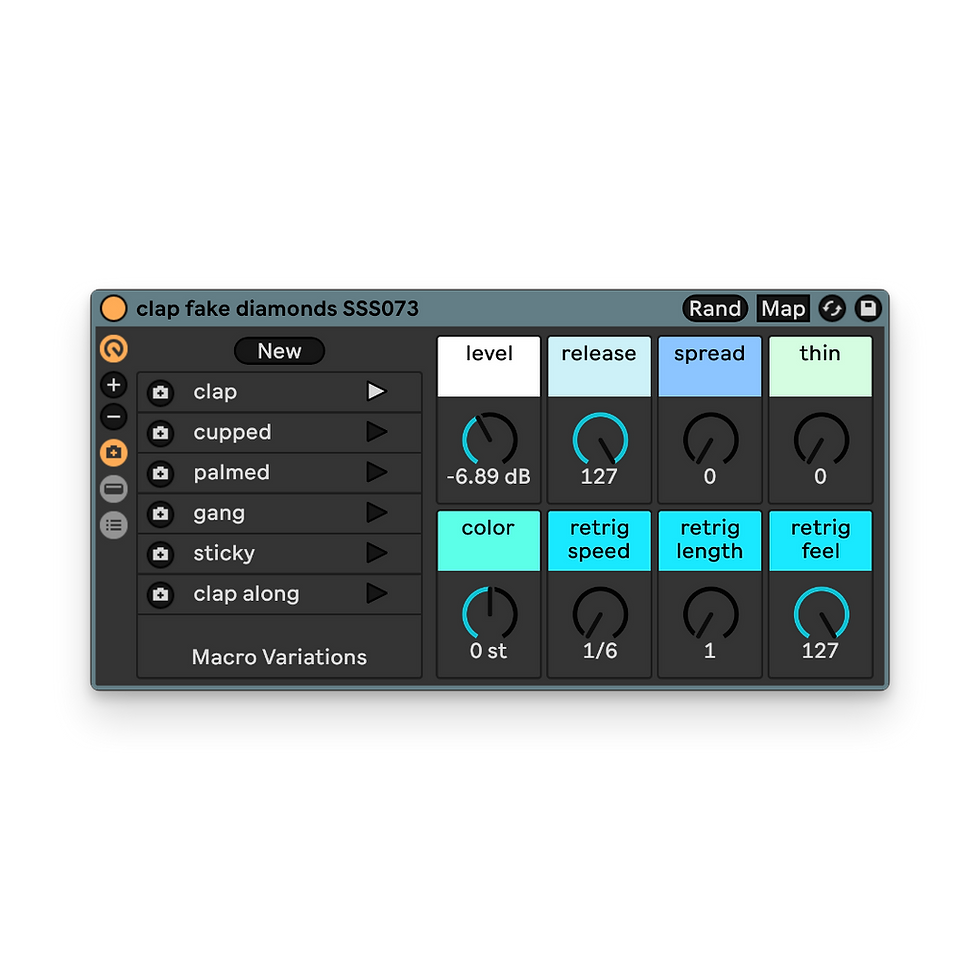The height and width of the screenshot is (980, 980).
Task: Click the level macro knob
Action: [x=489, y=439]
